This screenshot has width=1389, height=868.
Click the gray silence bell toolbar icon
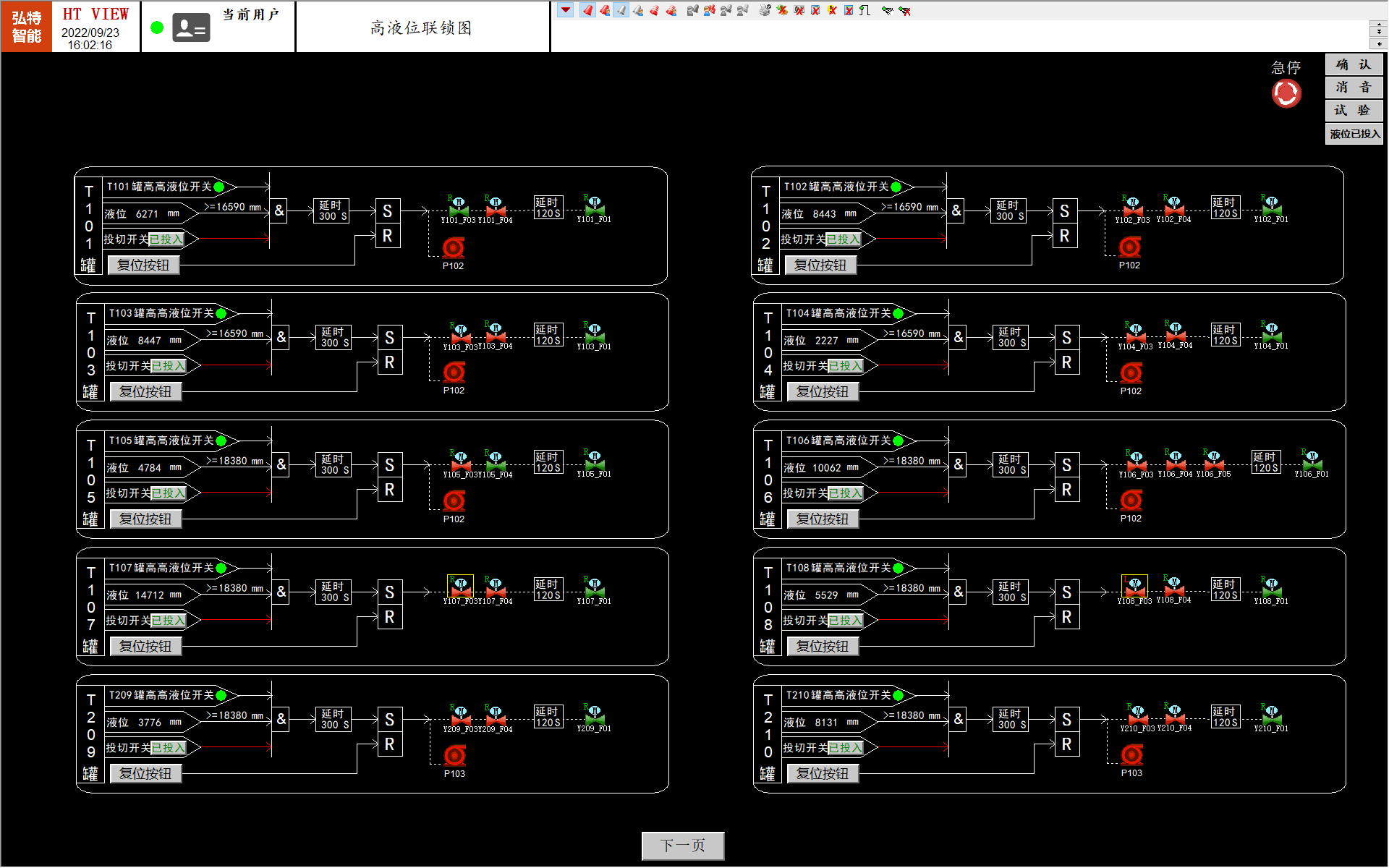click(620, 10)
